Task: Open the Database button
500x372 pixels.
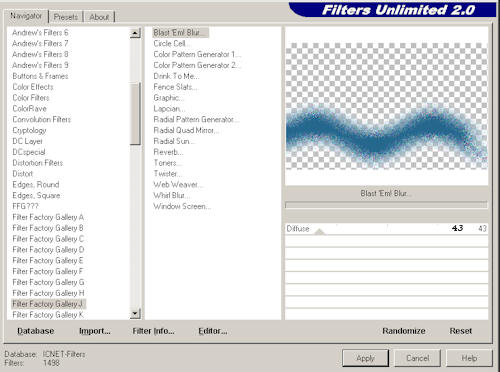Action: point(36,331)
